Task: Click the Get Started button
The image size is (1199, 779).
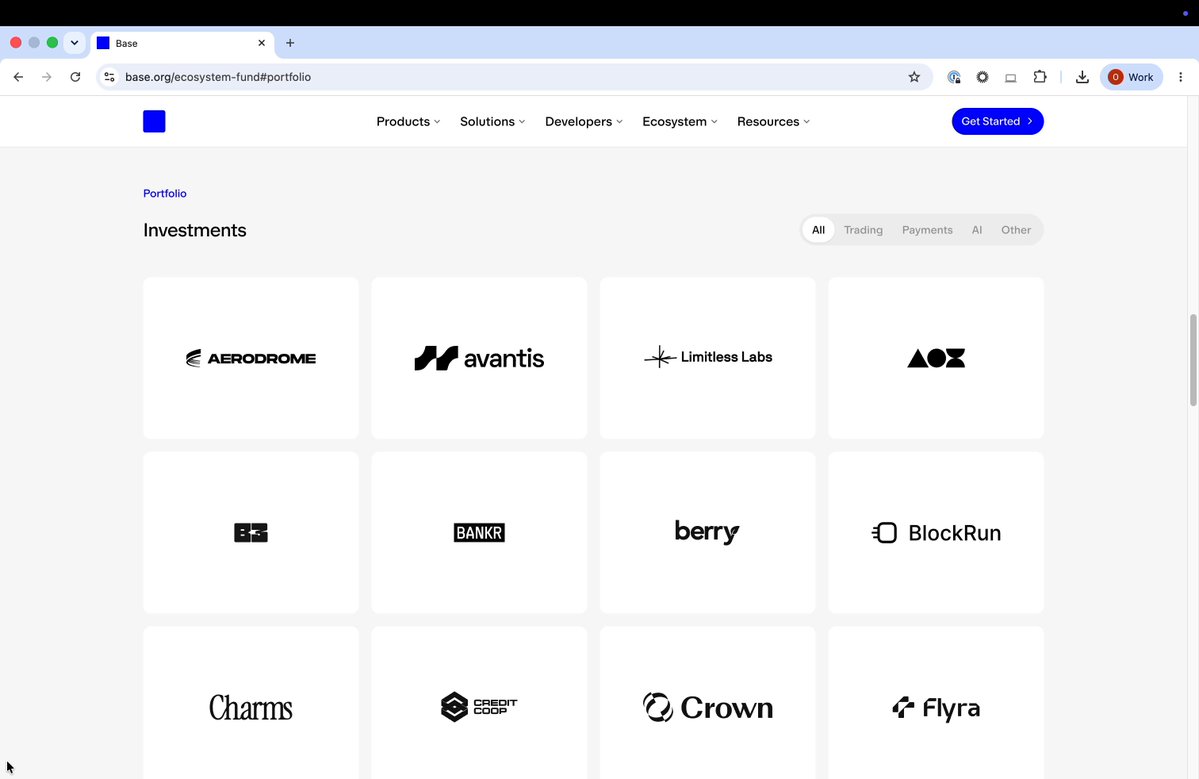Action: 997,122
